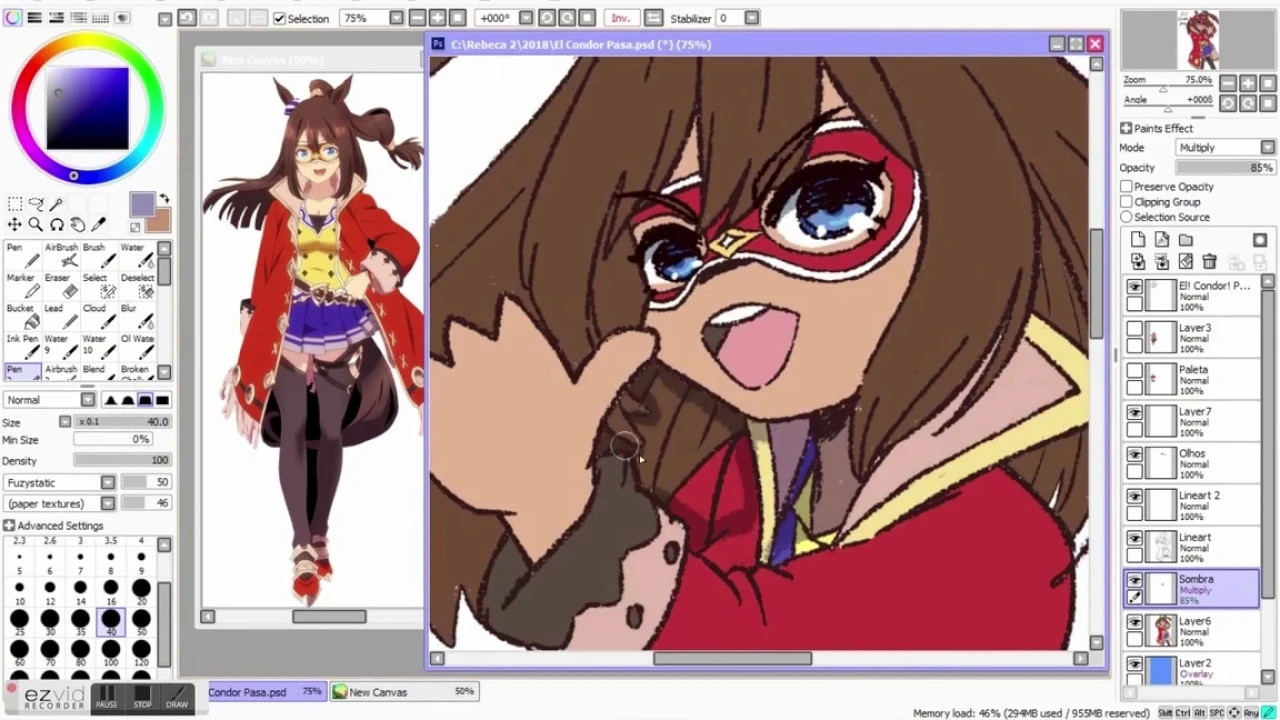Image resolution: width=1280 pixels, height=720 pixels.
Task: Select the Eyedropper color picker tool
Action: (99, 225)
